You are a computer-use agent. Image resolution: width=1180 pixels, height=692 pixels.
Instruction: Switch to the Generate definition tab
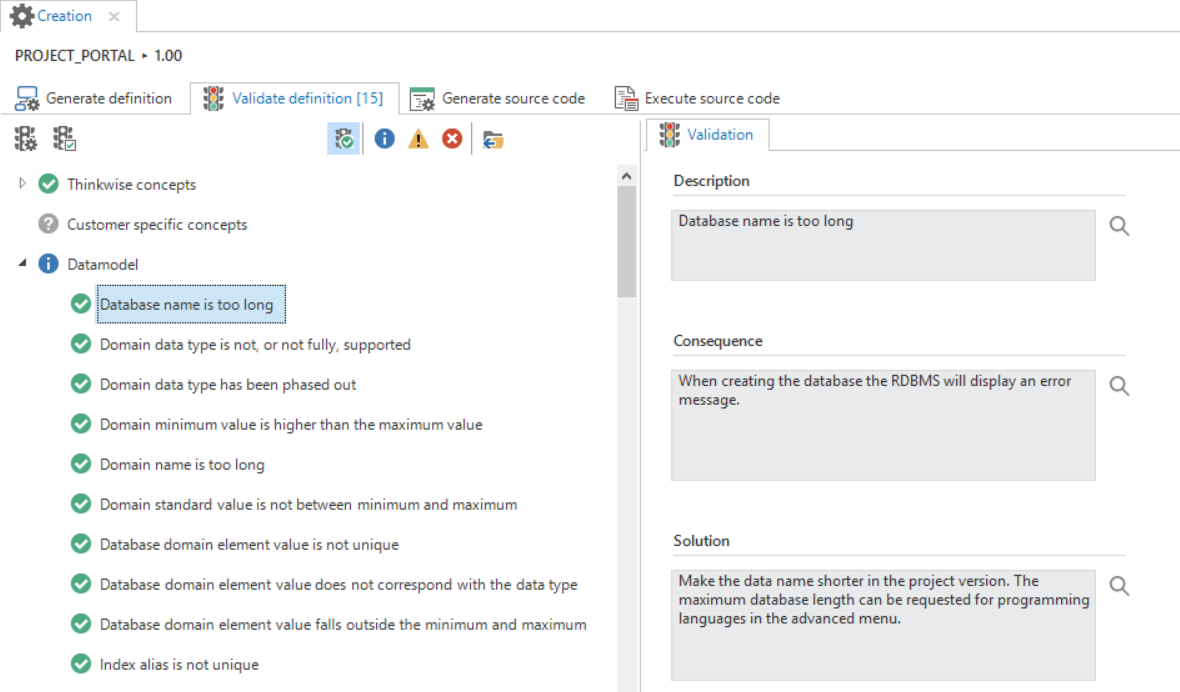(x=95, y=98)
